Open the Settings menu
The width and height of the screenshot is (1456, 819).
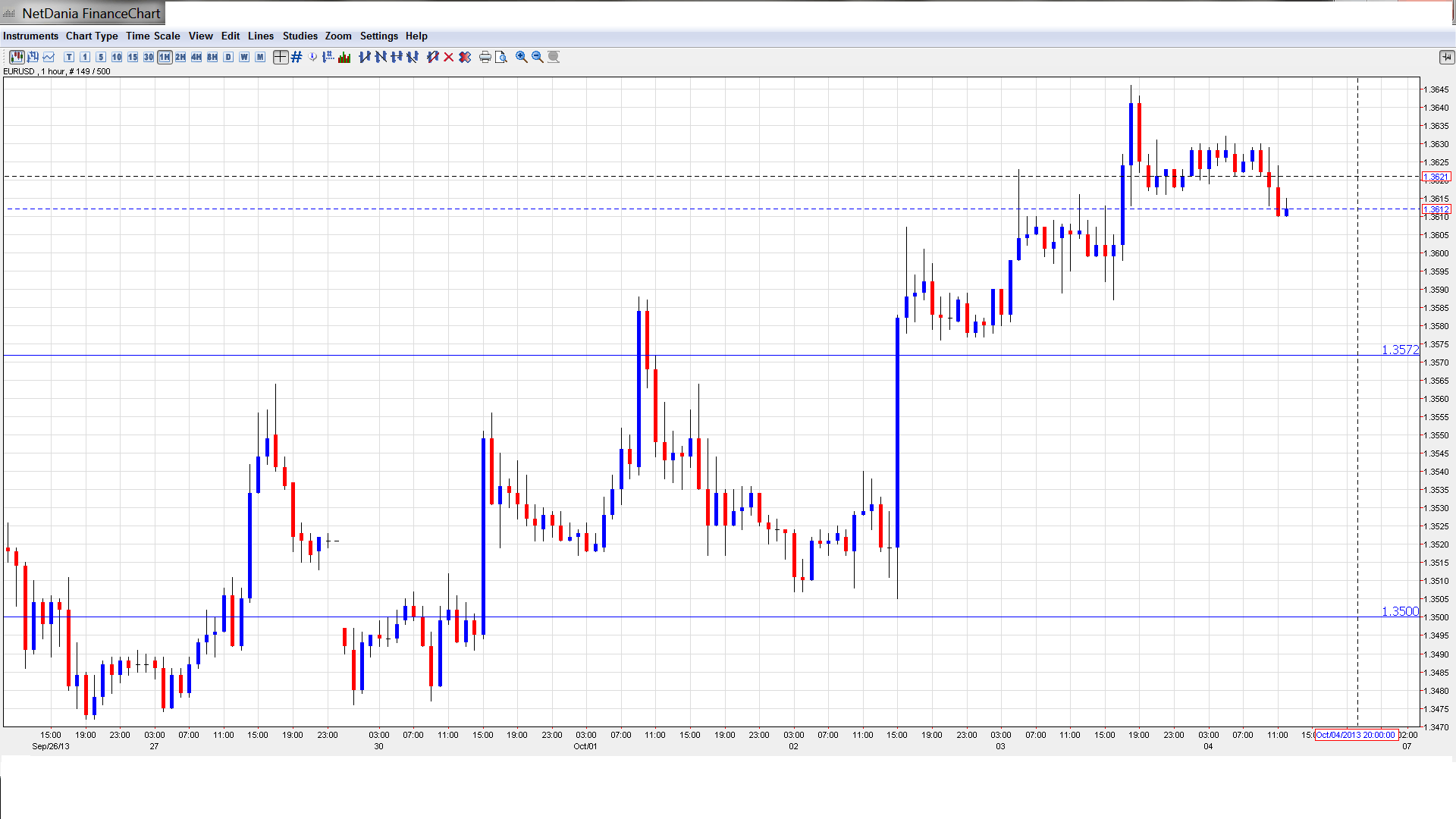coord(379,36)
